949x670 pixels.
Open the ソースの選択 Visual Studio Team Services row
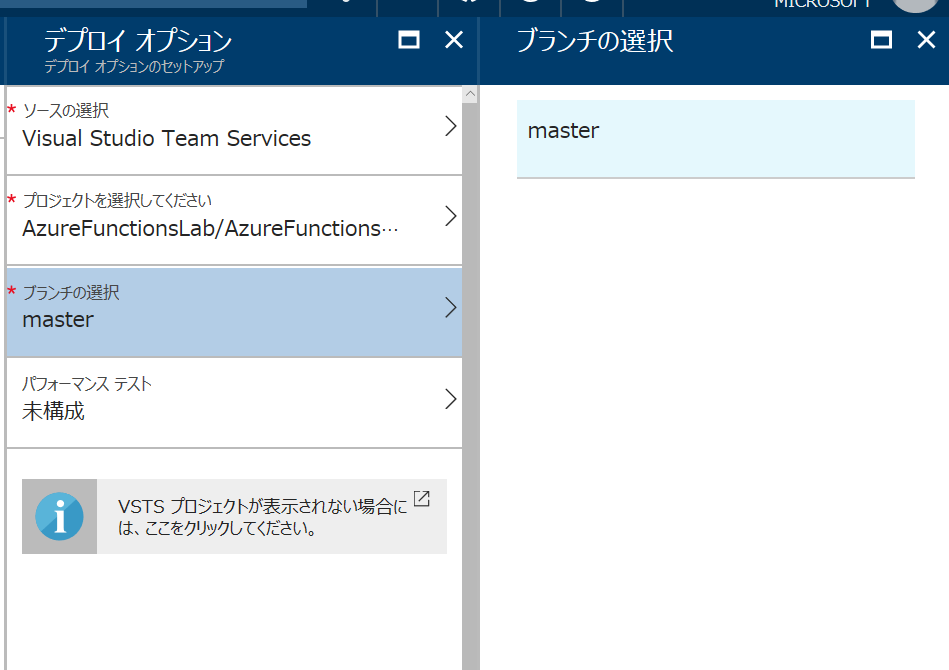click(x=234, y=131)
